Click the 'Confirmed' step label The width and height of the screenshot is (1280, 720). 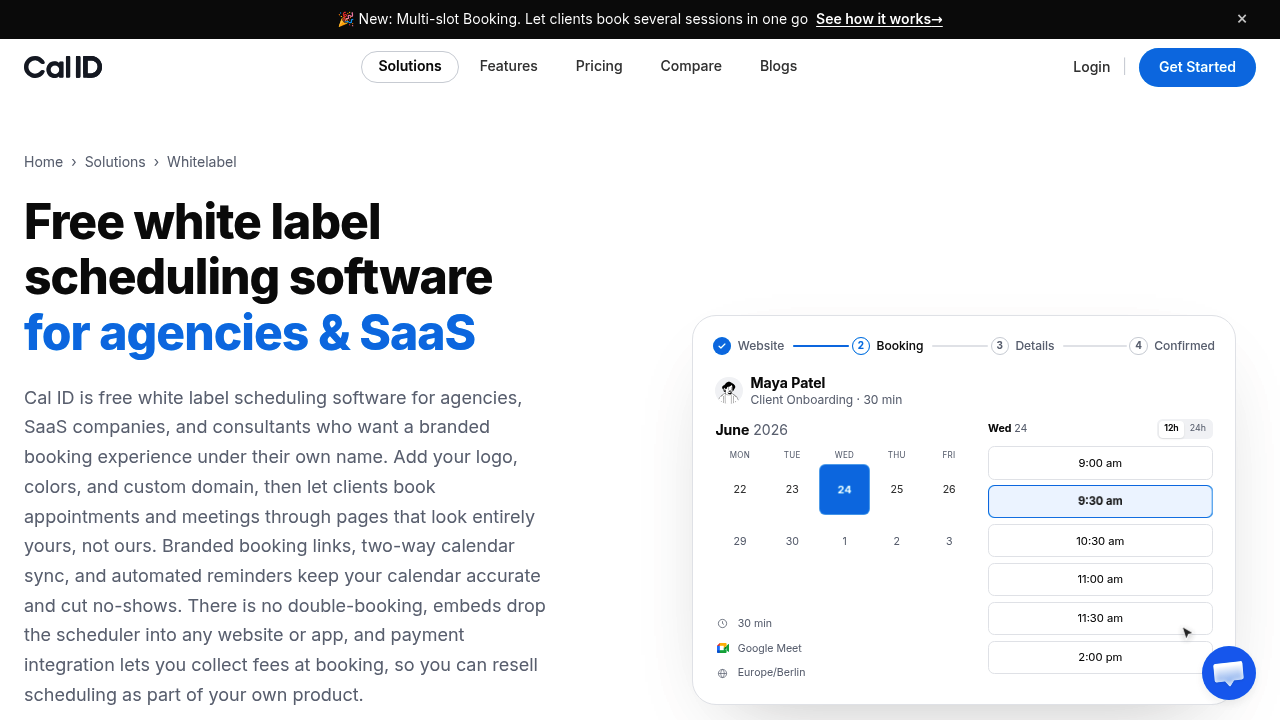tap(1184, 346)
